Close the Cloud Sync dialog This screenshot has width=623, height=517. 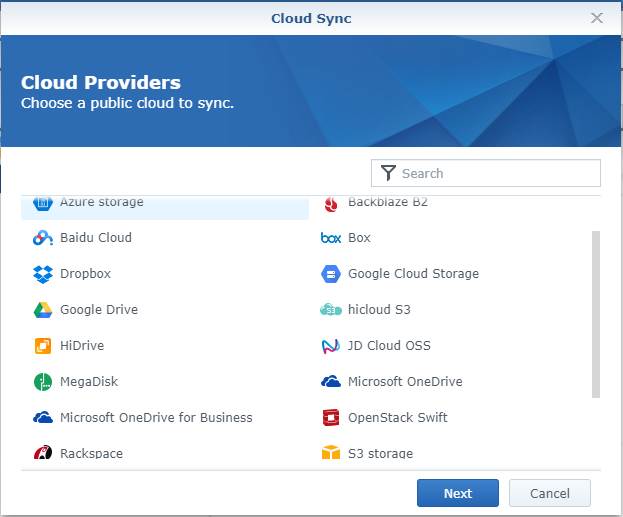click(597, 18)
